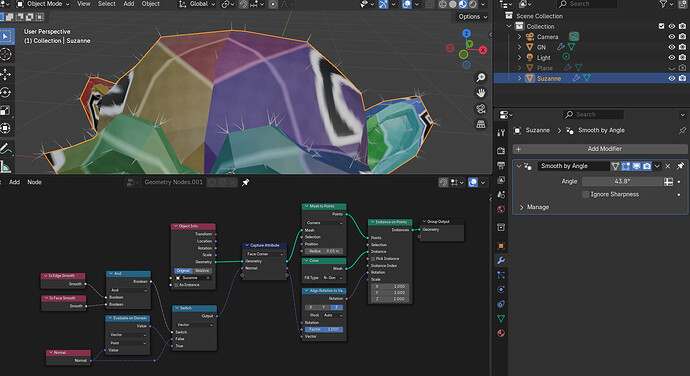
Task: Open the Tool properties tab
Action: coord(501,133)
